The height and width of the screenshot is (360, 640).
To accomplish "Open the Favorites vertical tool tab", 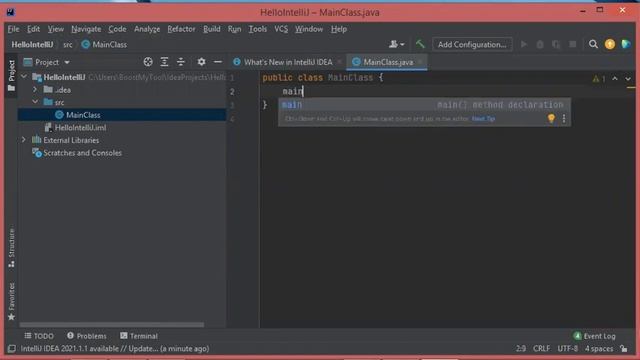I will (x=11, y=301).
